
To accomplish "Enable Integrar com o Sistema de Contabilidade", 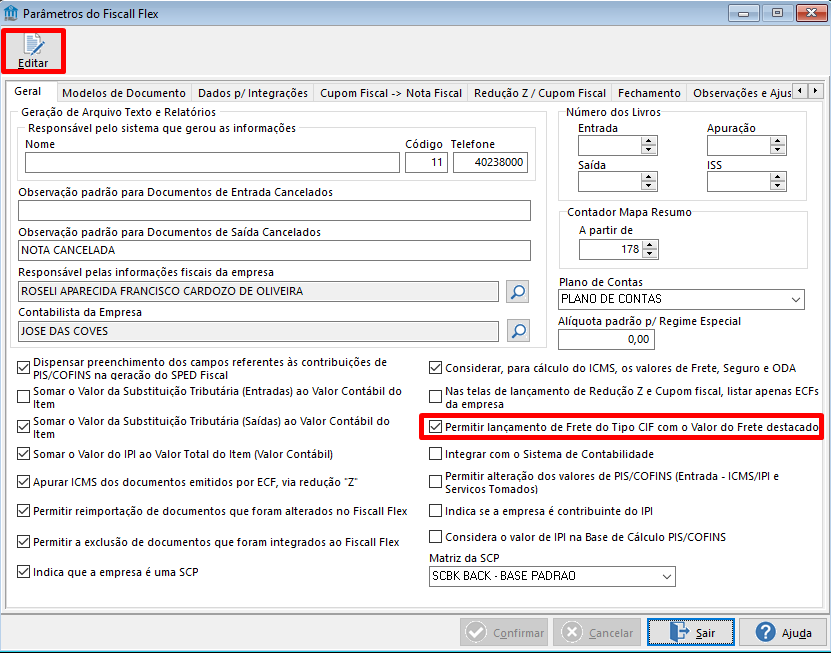I will pyautogui.click(x=435, y=454).
